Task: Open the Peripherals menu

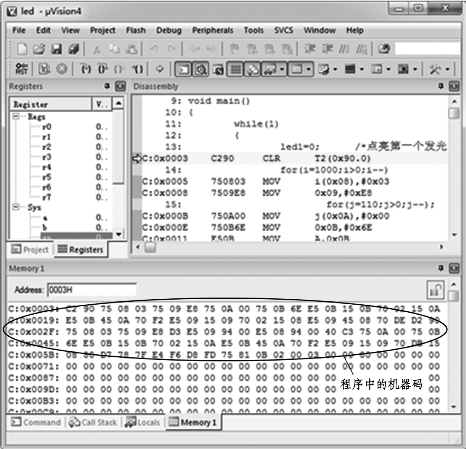Action: point(213,30)
